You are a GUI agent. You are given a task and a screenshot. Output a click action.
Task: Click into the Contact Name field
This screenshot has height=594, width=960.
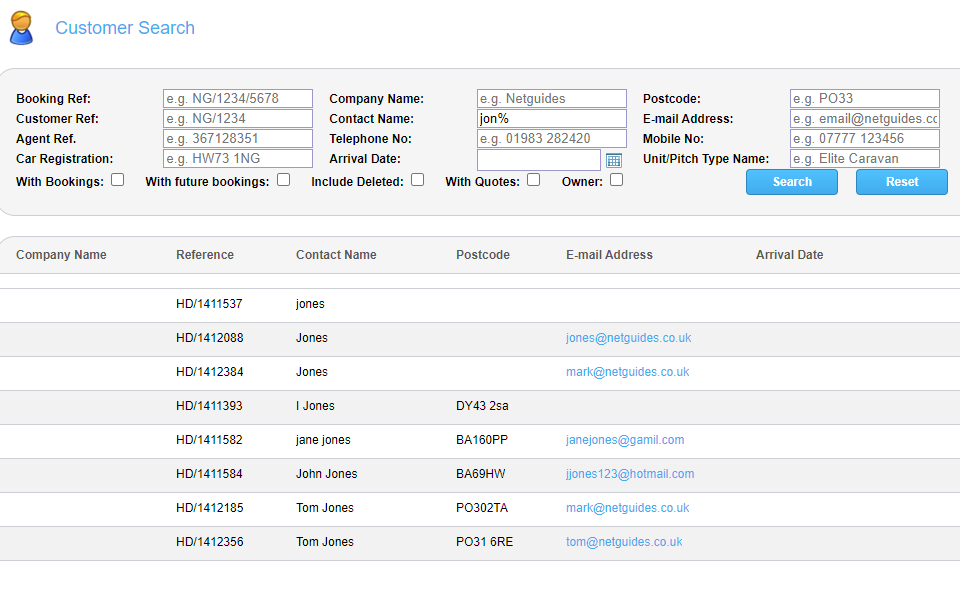click(552, 119)
